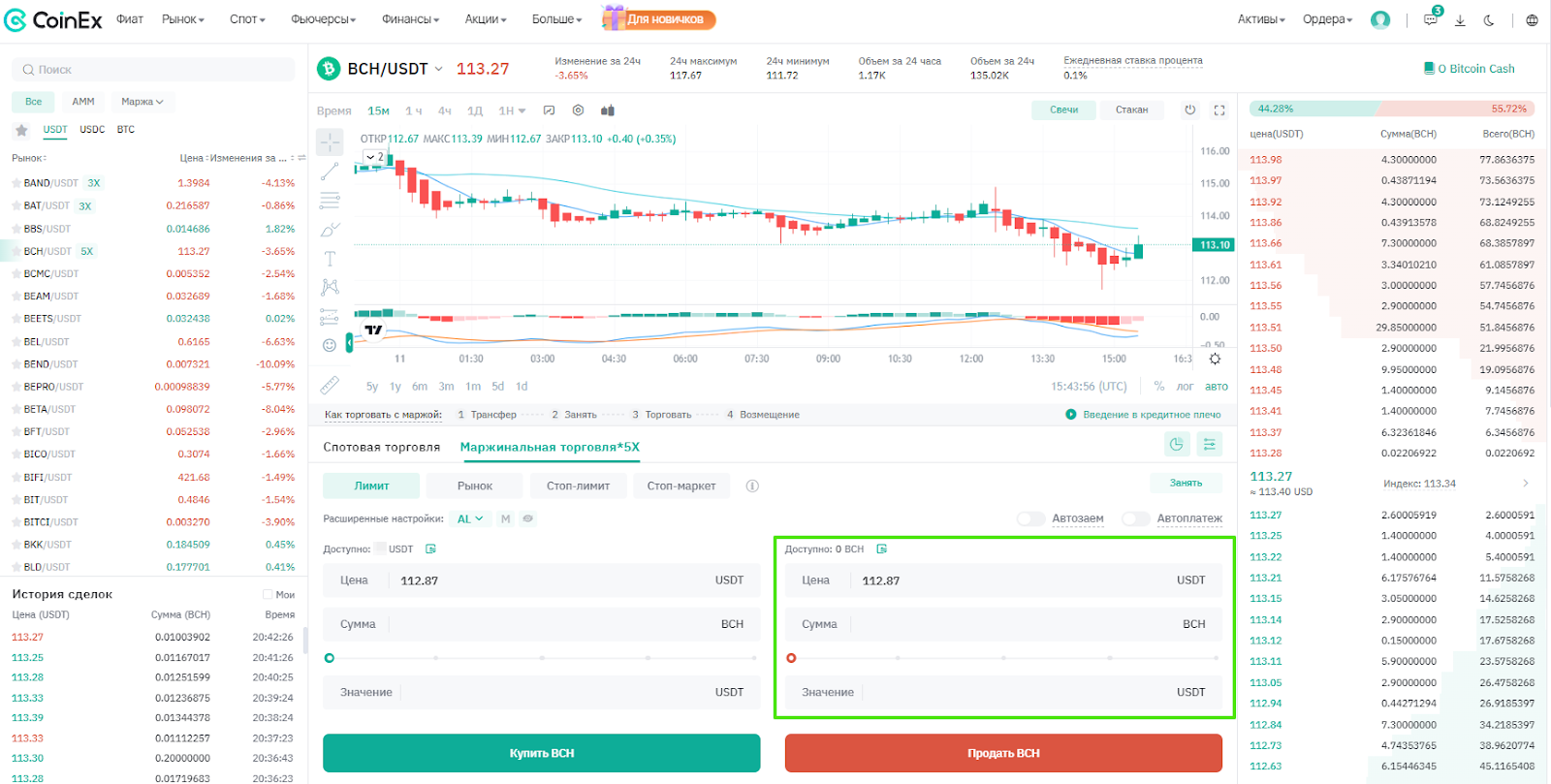Click transfer icon next to available BCH
1551x784 pixels.
pos(881,549)
